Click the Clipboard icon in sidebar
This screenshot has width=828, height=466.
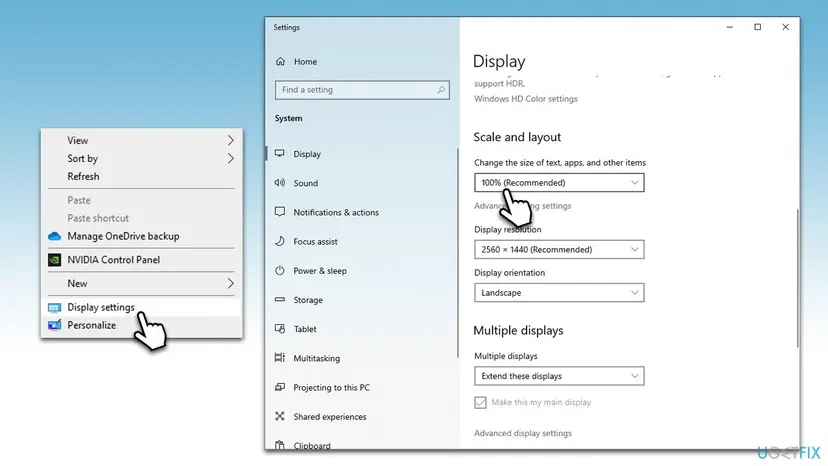pos(280,445)
